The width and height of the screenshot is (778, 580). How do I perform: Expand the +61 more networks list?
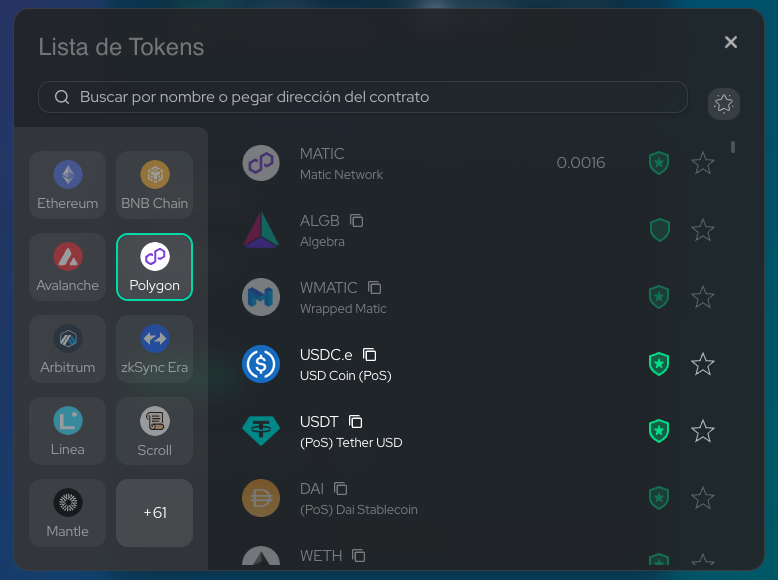pyautogui.click(x=154, y=513)
